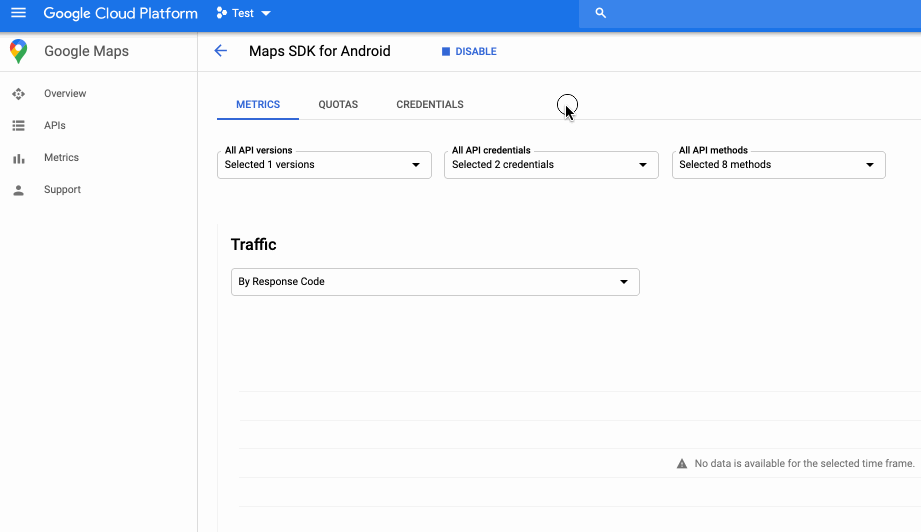Click the Google Cloud Platform title
The width and height of the screenshot is (921, 532).
pos(120,13)
